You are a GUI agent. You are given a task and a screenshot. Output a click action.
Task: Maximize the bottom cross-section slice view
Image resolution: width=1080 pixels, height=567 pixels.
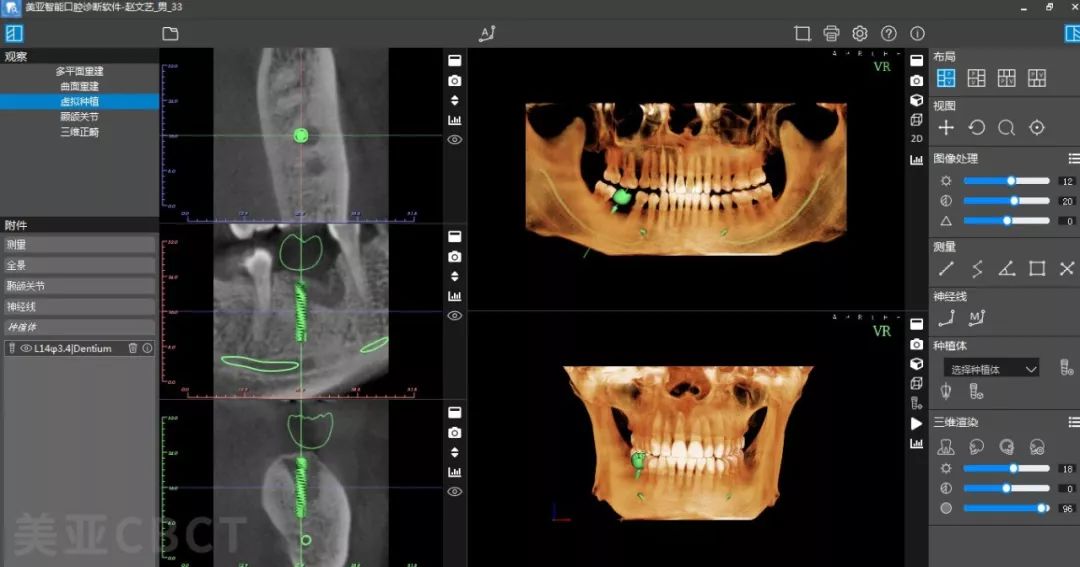coord(455,413)
